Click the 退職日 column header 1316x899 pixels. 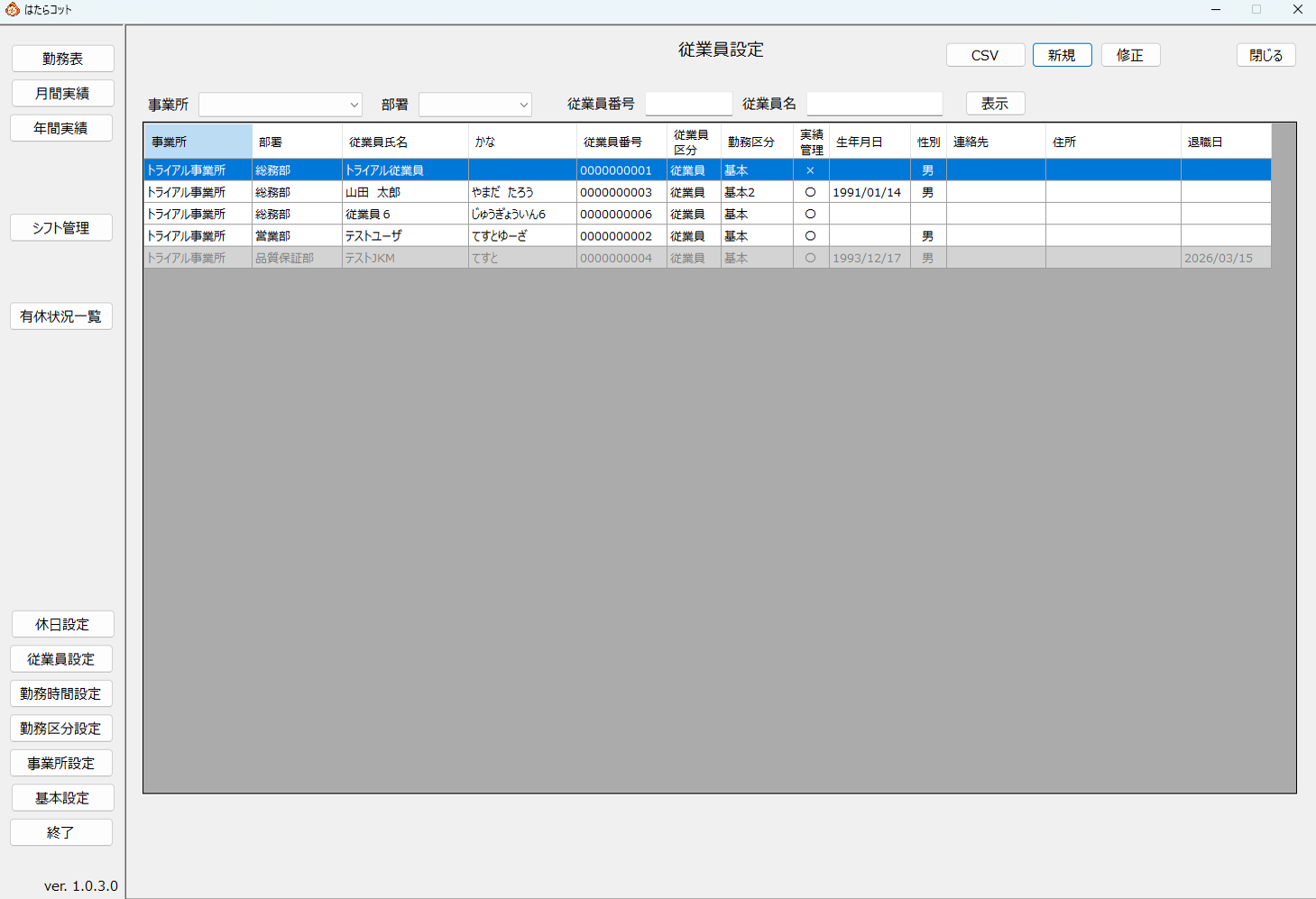1225,142
